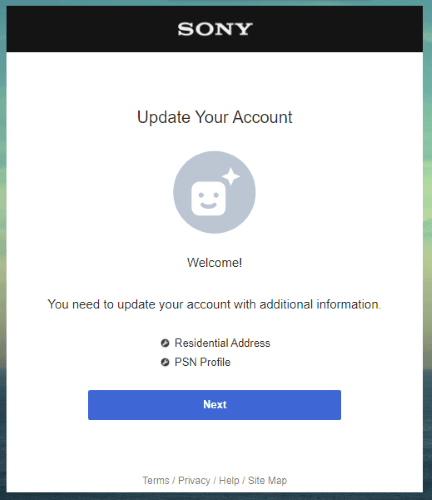The width and height of the screenshot is (432, 500).
Task: Click the bullet icon beside Residential Address
Action: [165, 343]
